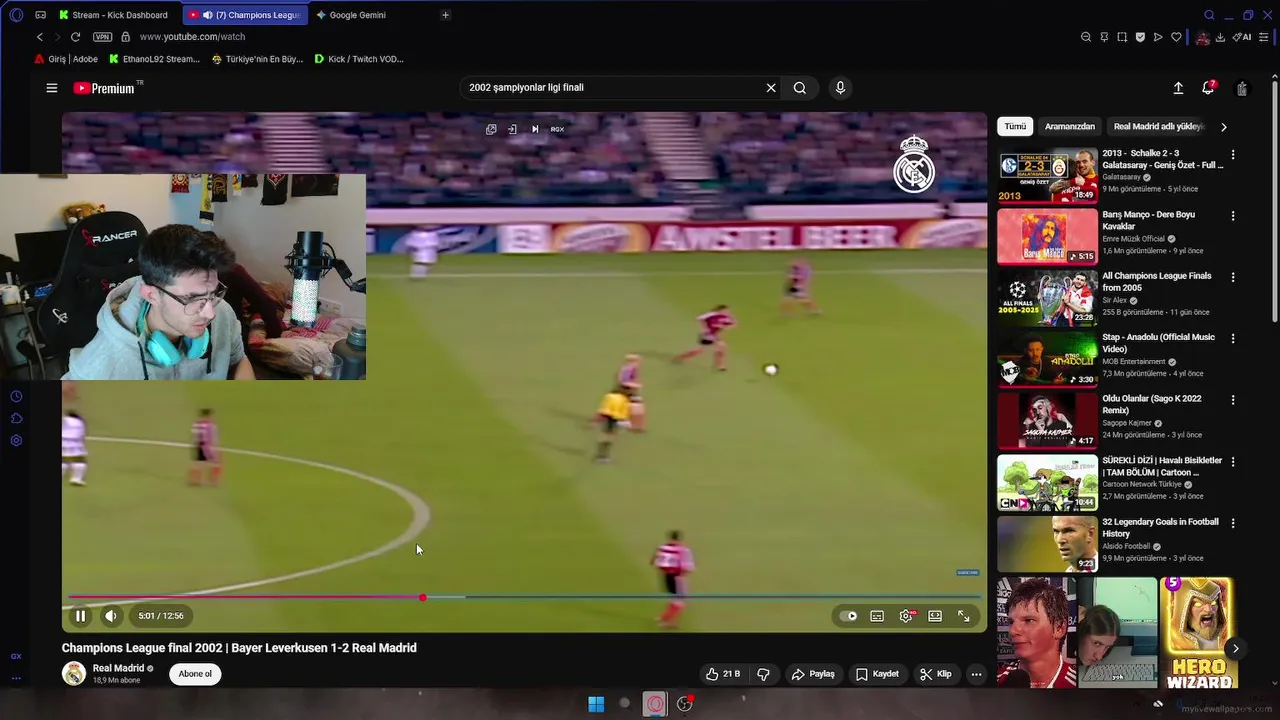The image size is (1280, 720).
Task: Switch to Google Gemini browser tab
Action: pos(357,15)
